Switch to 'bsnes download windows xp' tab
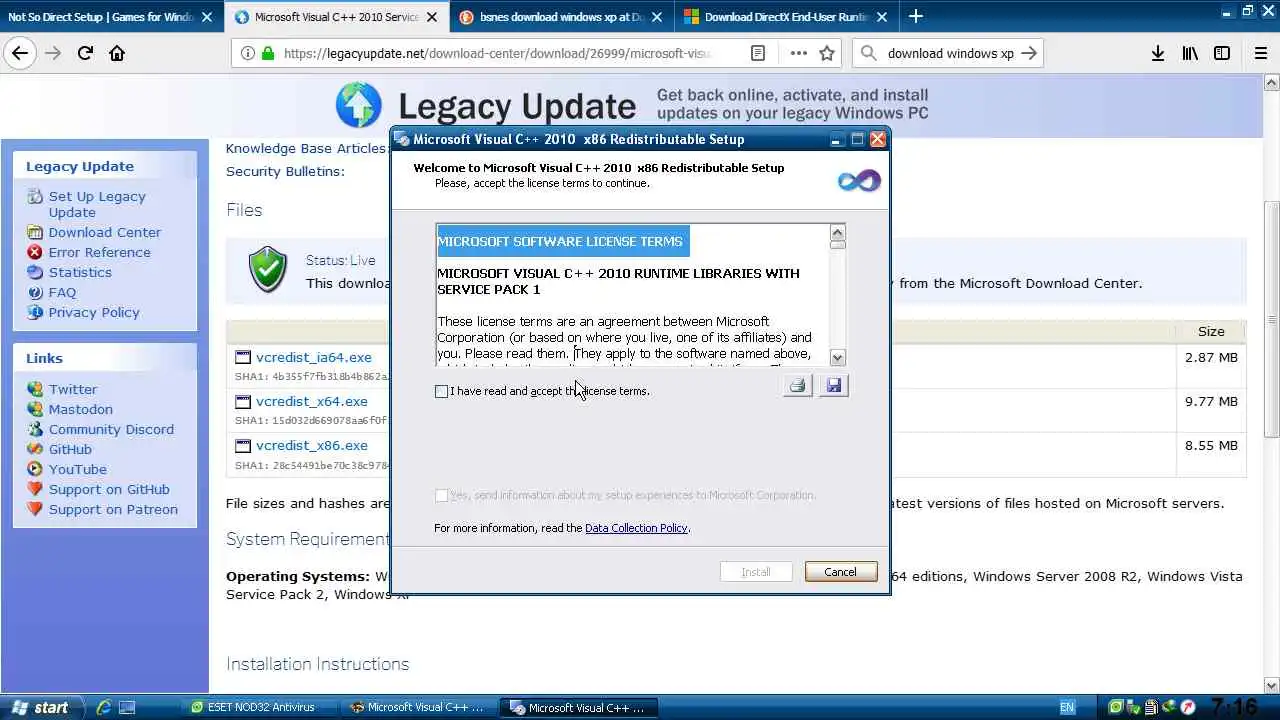 click(560, 17)
